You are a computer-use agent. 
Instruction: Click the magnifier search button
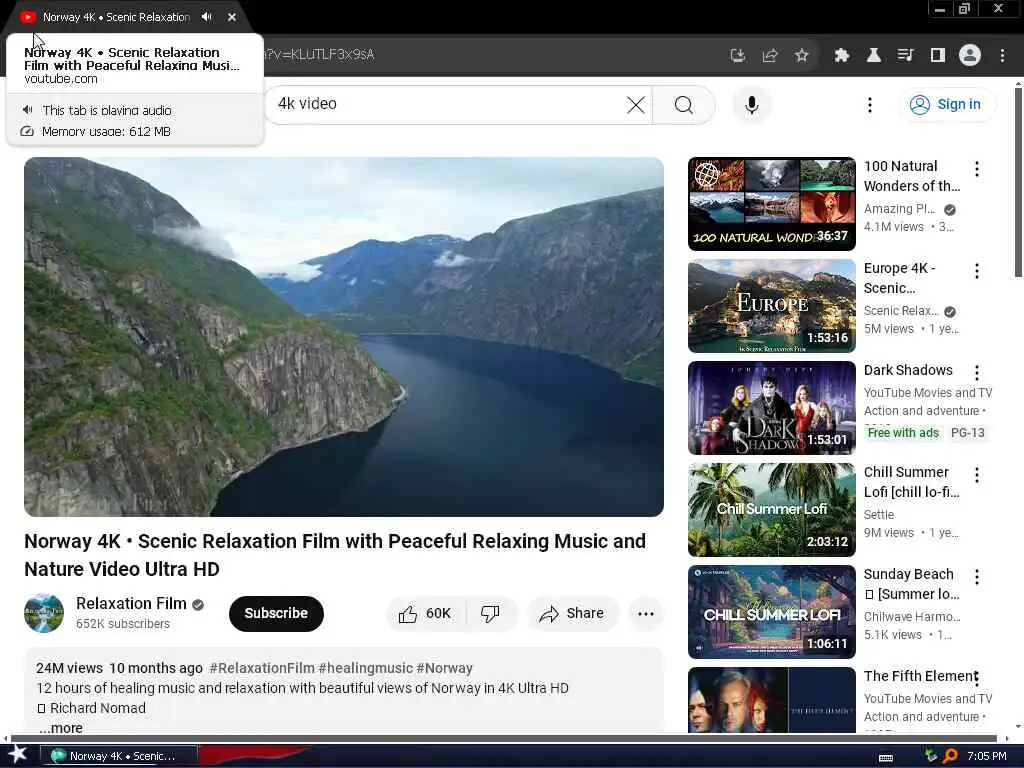tap(684, 104)
